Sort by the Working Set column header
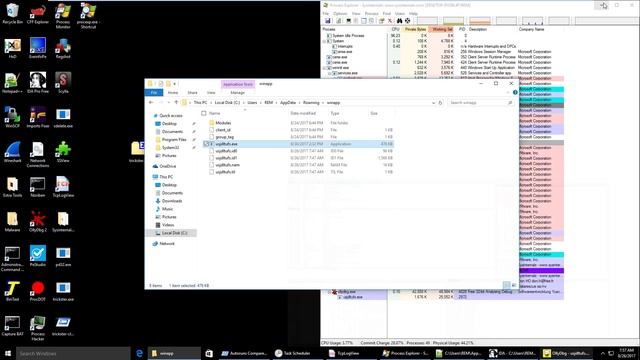 point(442,29)
